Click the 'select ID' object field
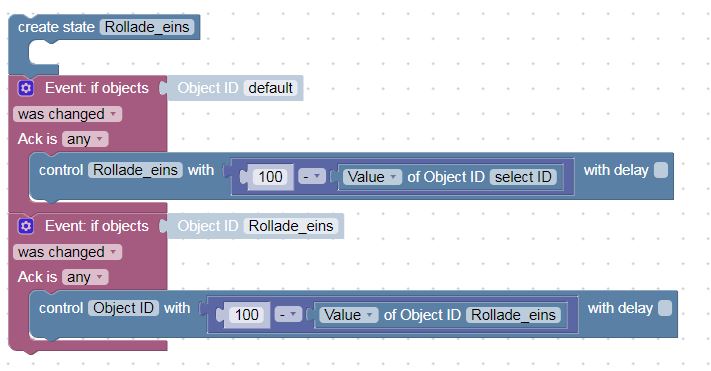711x371 pixels. coord(523,177)
